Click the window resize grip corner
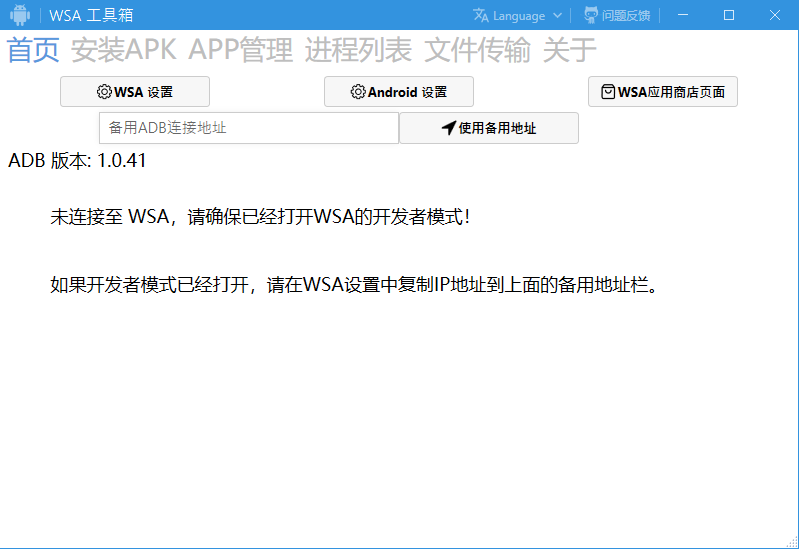Viewport: 799px width, 549px height. click(x=792, y=542)
